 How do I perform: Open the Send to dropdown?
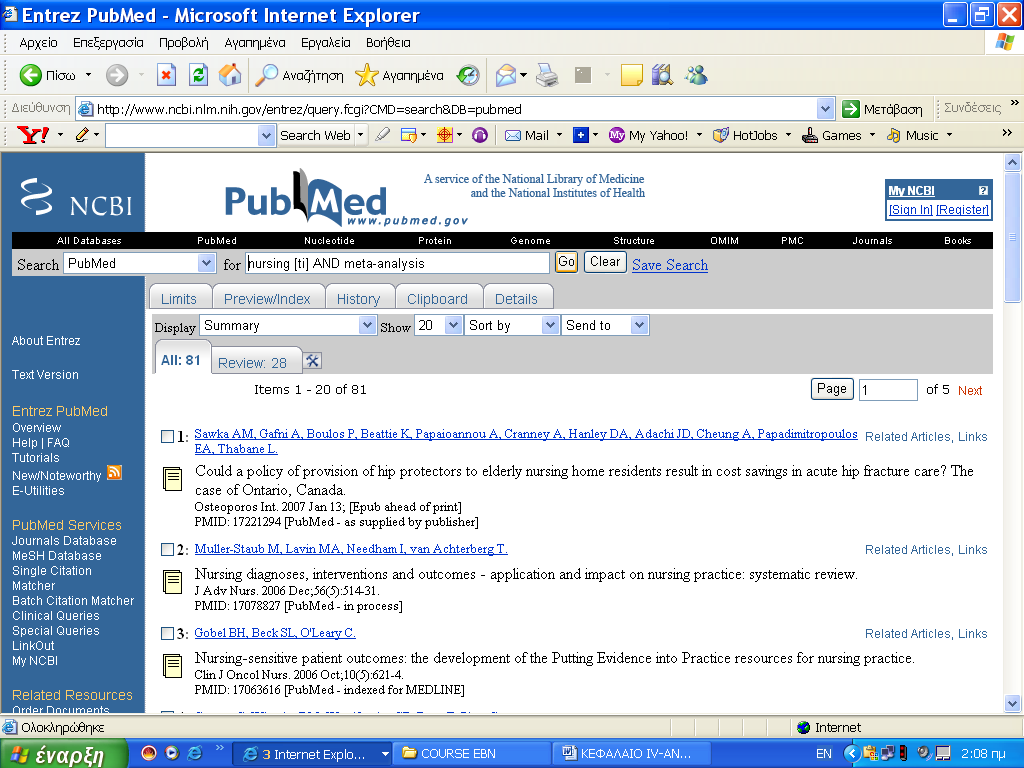point(639,325)
